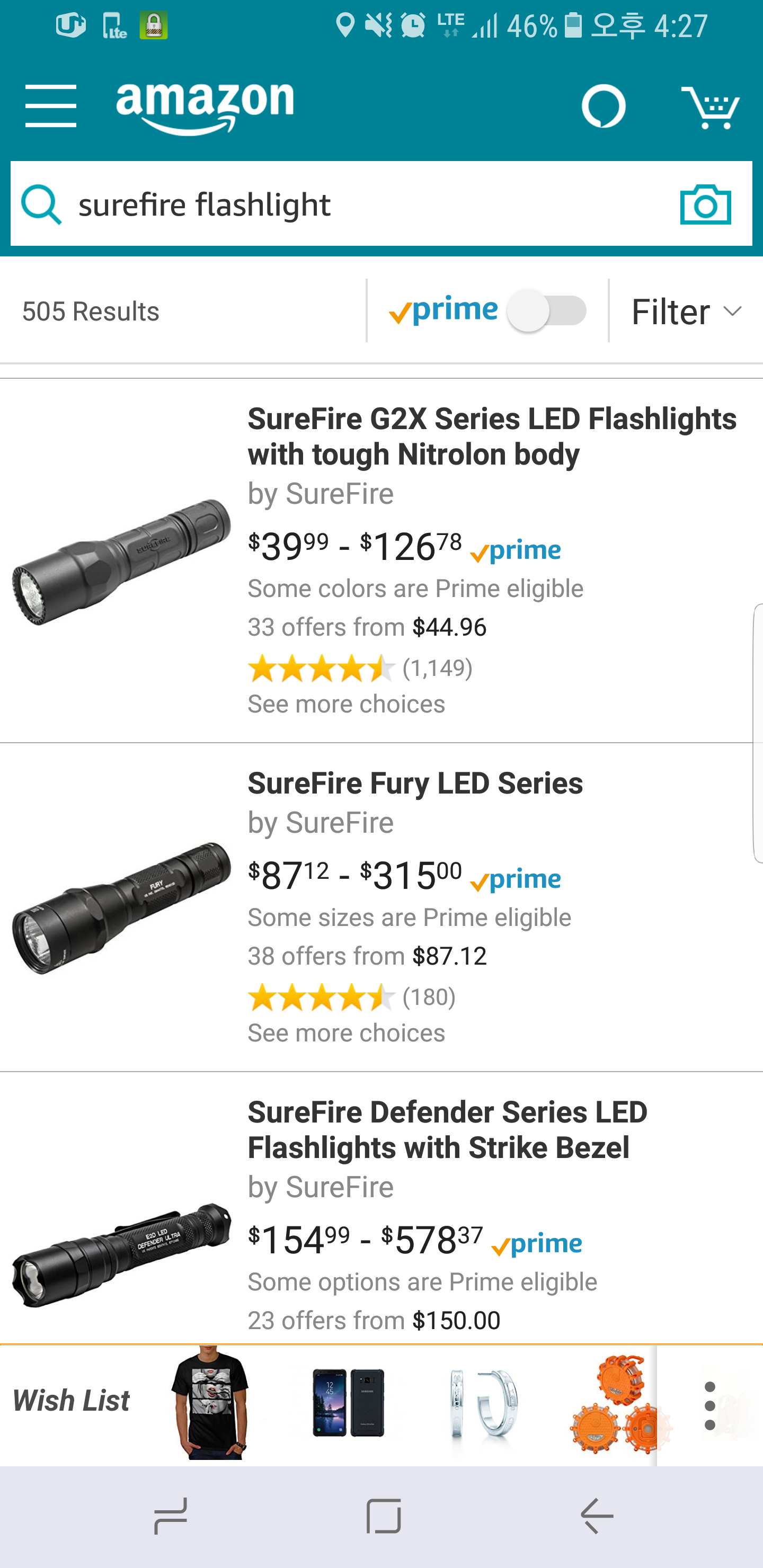This screenshot has width=763, height=1568.
Task: Open the hamburger navigation menu
Action: pyautogui.click(x=50, y=106)
